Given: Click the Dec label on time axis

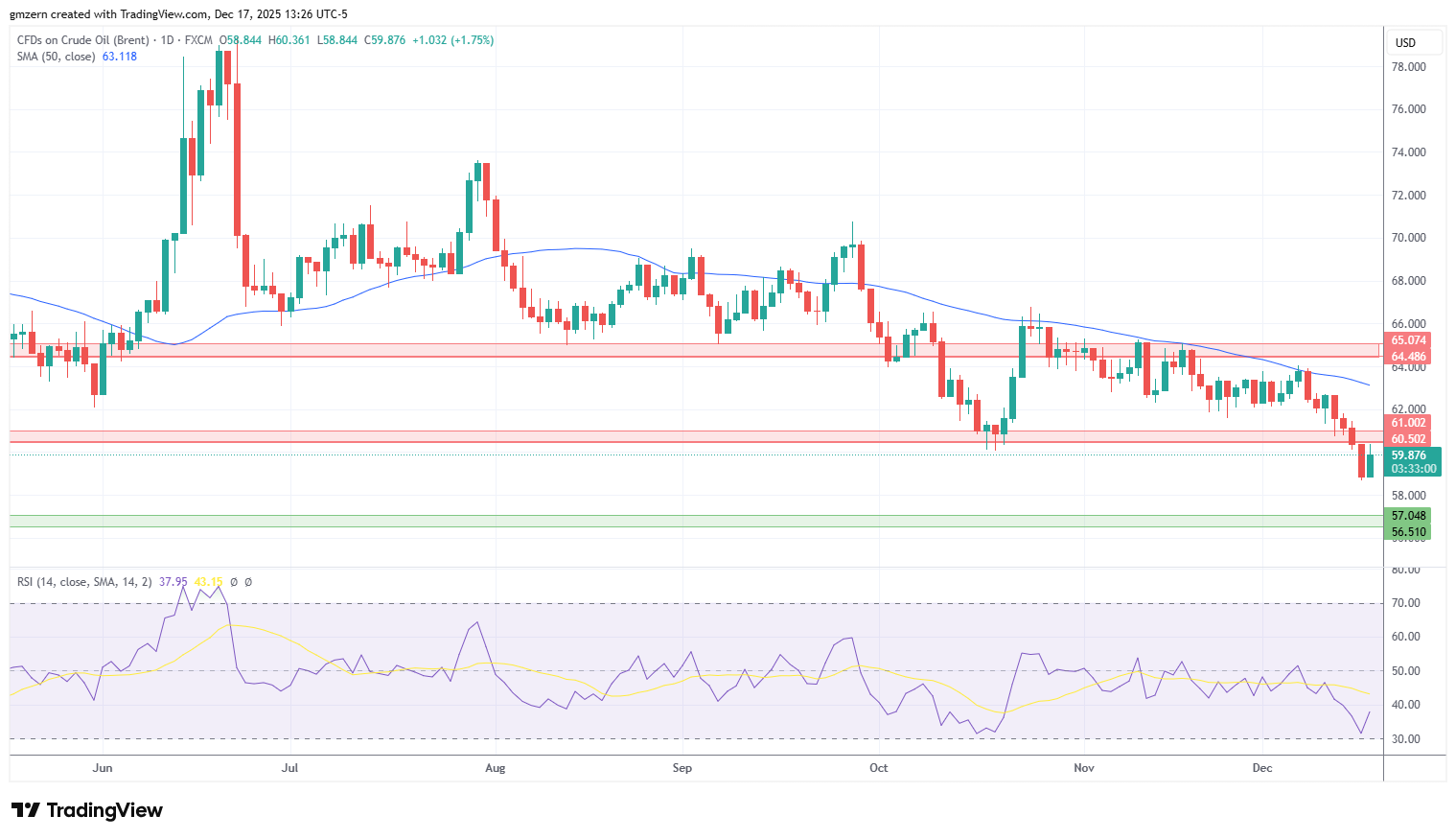Looking at the screenshot, I should 1262,768.
